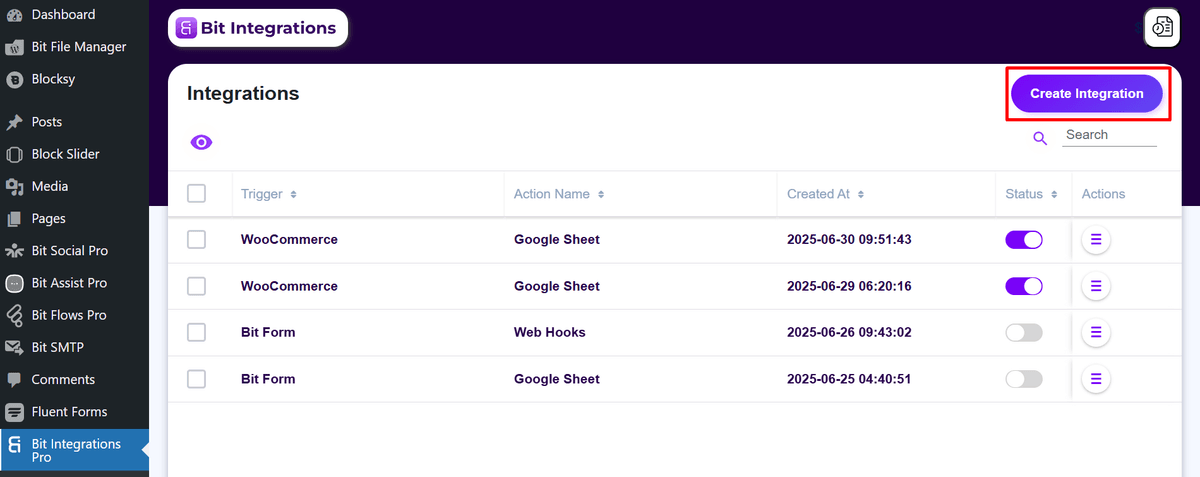
Task: Select checkbox for 2025-06-29 06:20:16 row
Action: click(x=197, y=286)
